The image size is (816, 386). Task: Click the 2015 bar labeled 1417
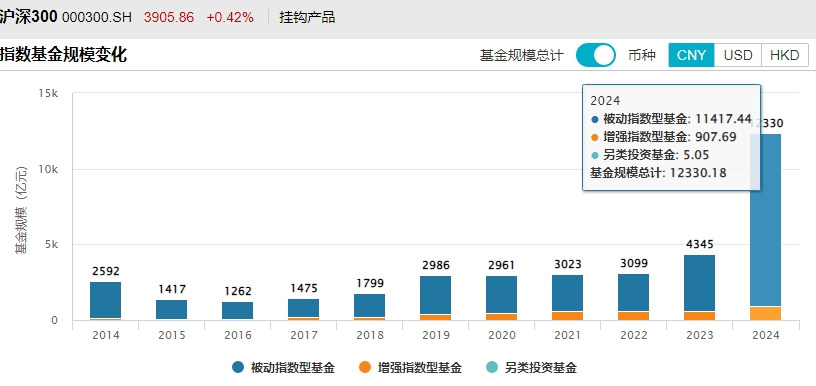[x=172, y=309]
